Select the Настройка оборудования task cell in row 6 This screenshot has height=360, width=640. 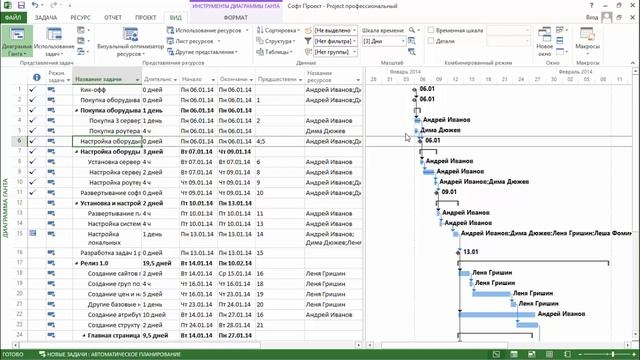[x=107, y=141]
